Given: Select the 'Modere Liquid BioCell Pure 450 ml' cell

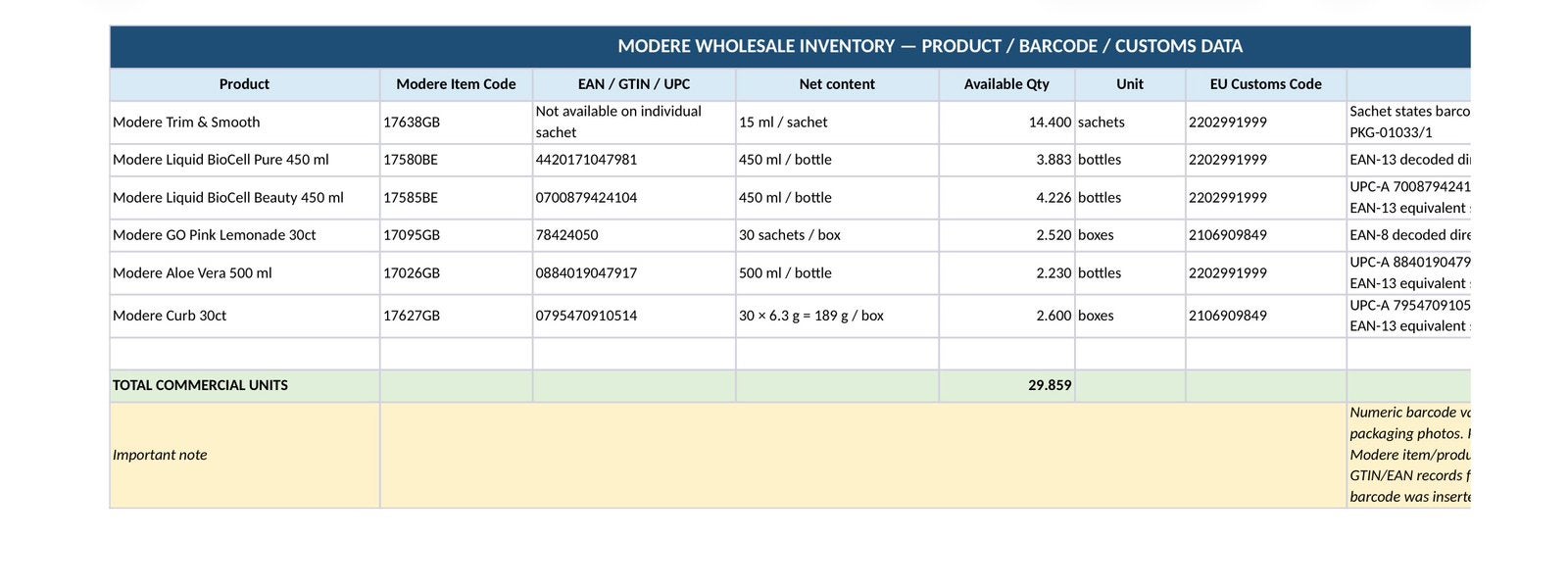Looking at the screenshot, I should (244, 160).
